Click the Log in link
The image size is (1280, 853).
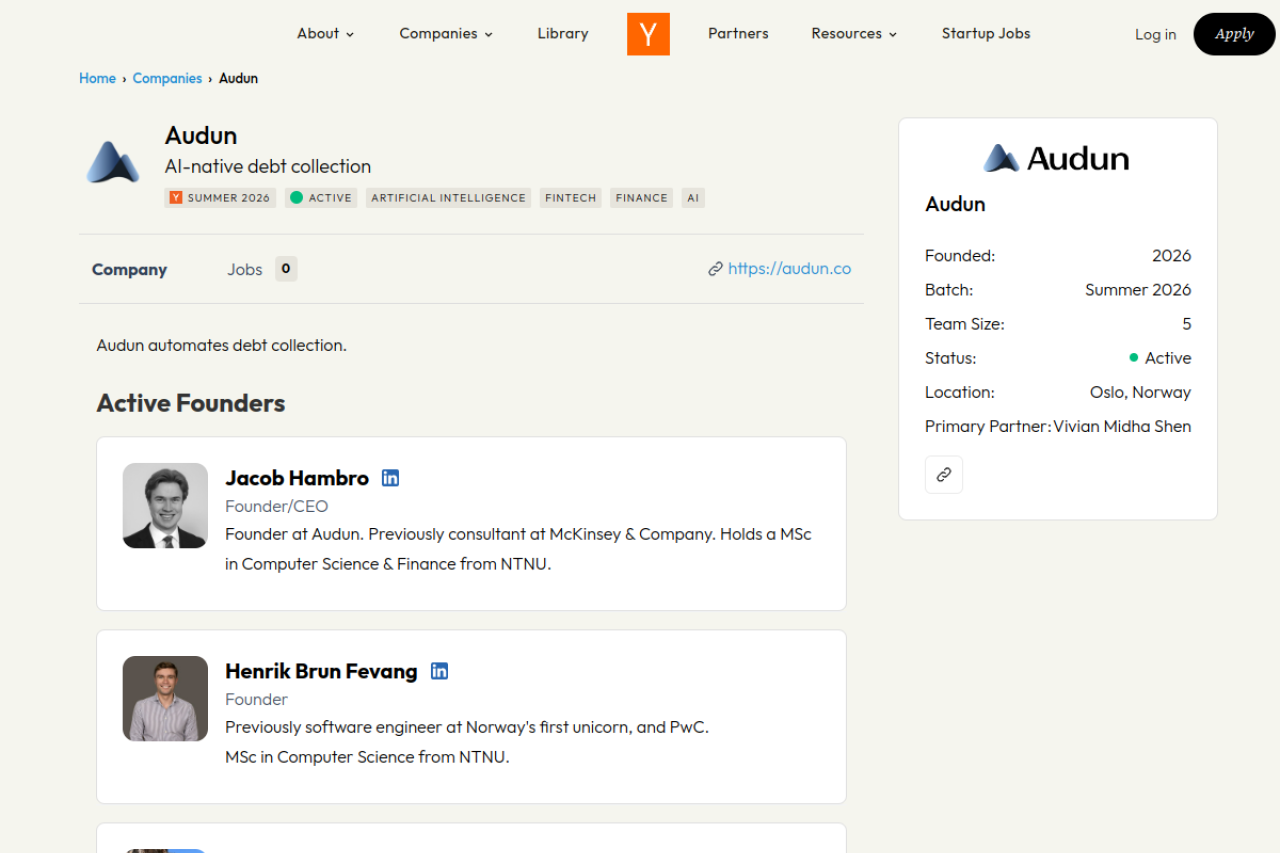coord(1155,34)
